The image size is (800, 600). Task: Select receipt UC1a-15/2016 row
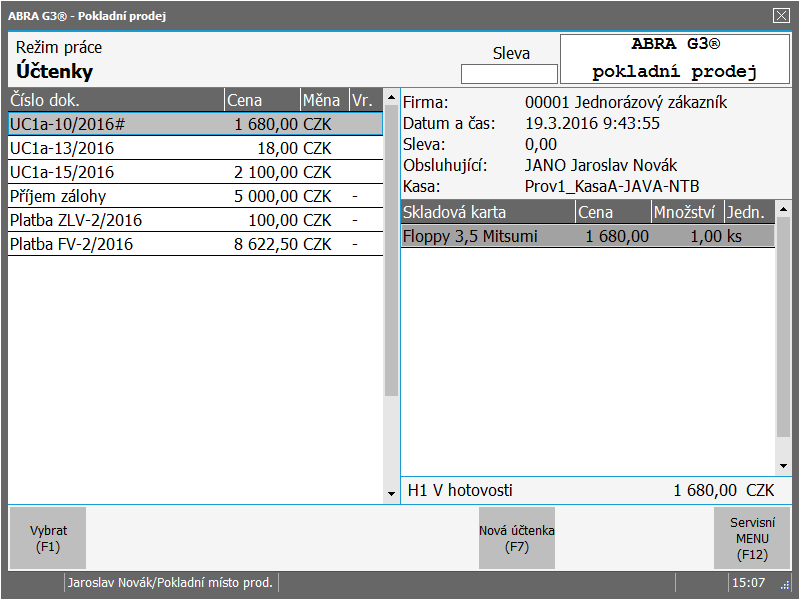tap(195, 172)
